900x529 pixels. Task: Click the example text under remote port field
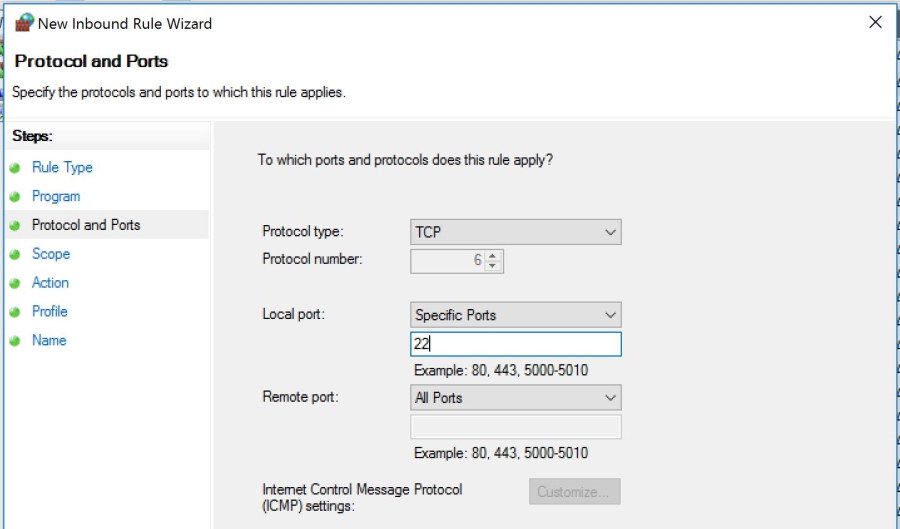pos(501,453)
